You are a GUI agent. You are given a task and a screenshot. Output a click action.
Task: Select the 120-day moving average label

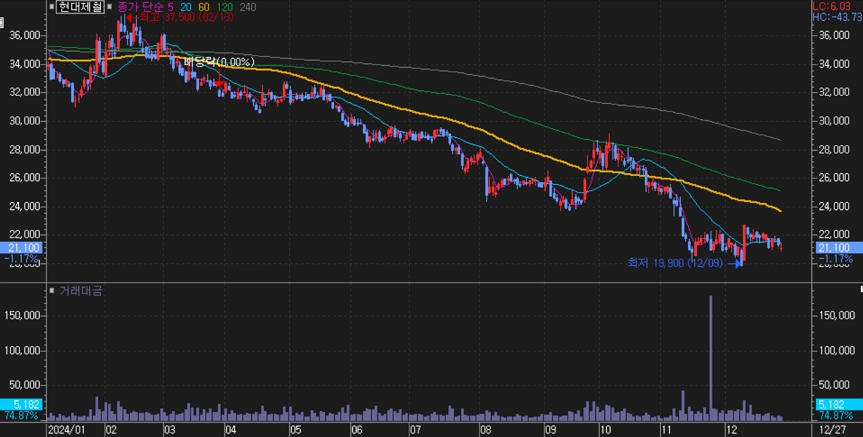pyautogui.click(x=223, y=7)
